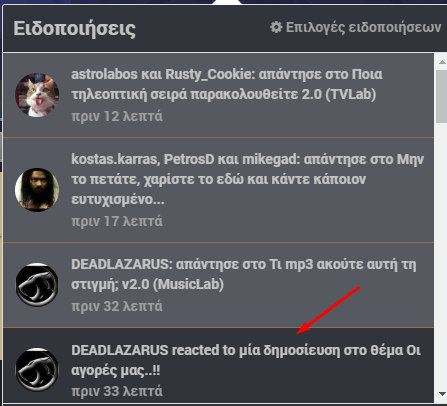This screenshot has width=447, height=406.
Task: Open the astrolabos and Rusty_Cookie TVLab notification
Action: point(218,95)
